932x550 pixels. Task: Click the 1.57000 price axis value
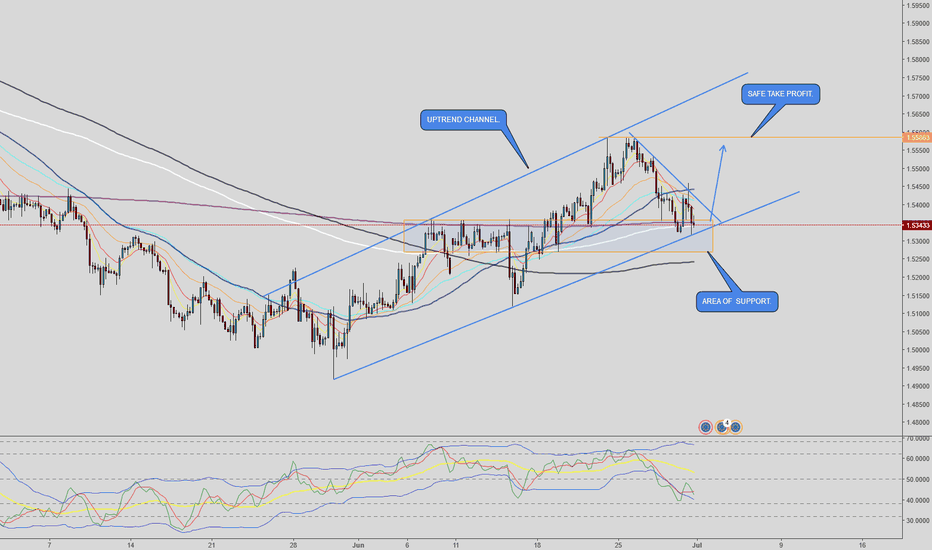pyautogui.click(x=918, y=96)
